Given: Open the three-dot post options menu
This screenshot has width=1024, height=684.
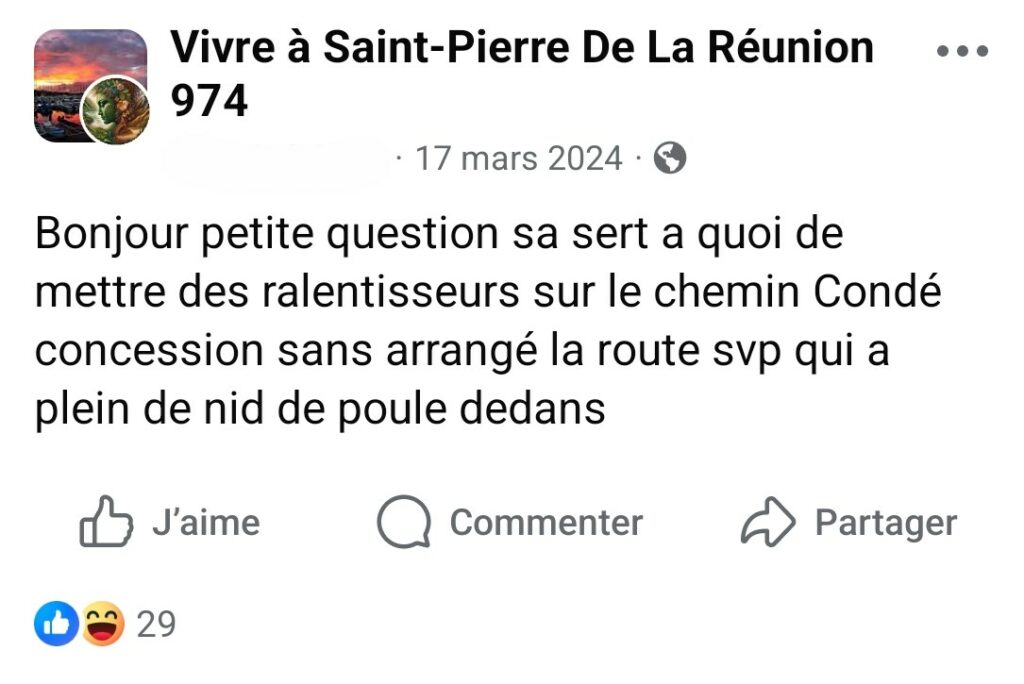Looking at the screenshot, I should click(961, 52).
